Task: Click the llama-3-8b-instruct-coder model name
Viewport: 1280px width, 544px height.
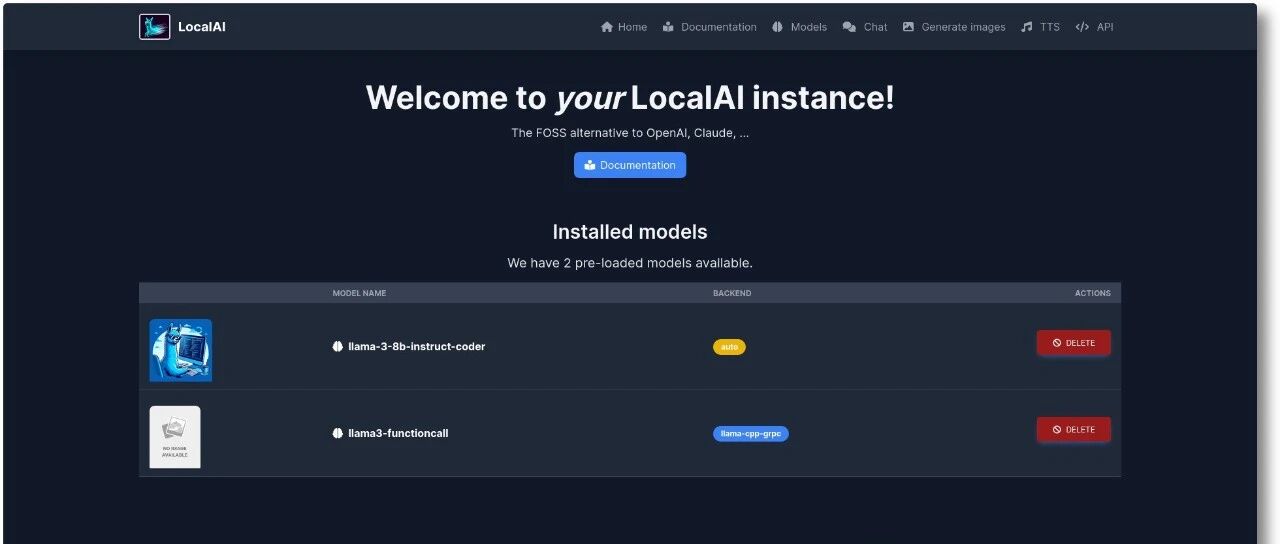Action: tap(416, 347)
